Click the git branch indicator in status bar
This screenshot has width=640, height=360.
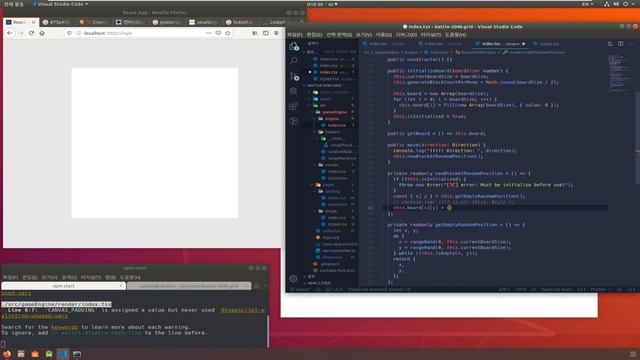tap(302, 289)
